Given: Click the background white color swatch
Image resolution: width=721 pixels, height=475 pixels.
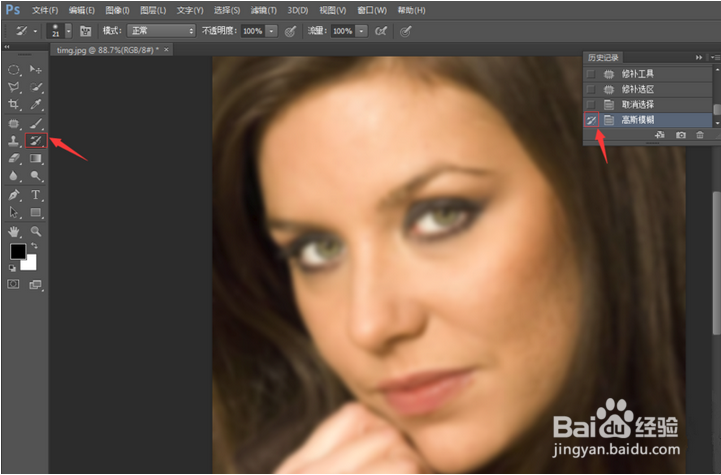Looking at the screenshot, I should pyautogui.click(x=31, y=264).
